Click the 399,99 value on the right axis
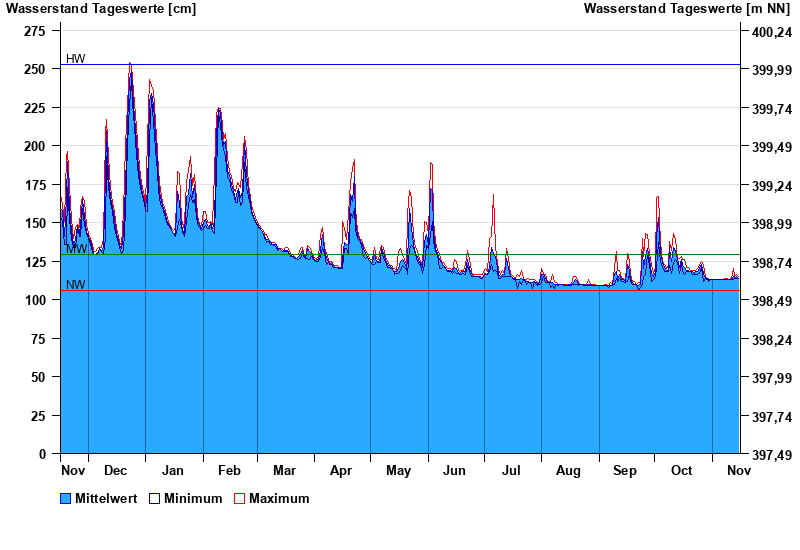The height and width of the screenshot is (550, 800). click(x=769, y=70)
